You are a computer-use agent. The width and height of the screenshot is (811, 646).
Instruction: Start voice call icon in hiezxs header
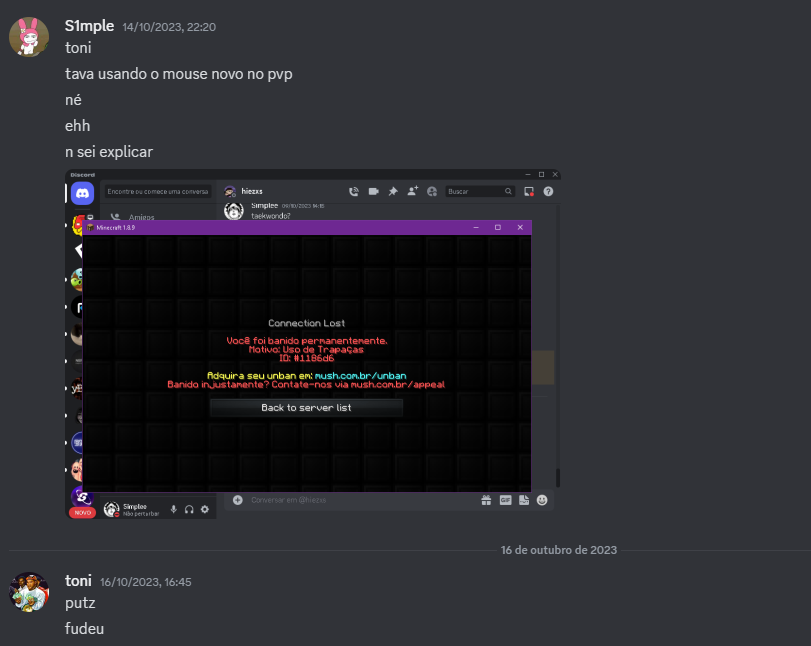tap(354, 191)
